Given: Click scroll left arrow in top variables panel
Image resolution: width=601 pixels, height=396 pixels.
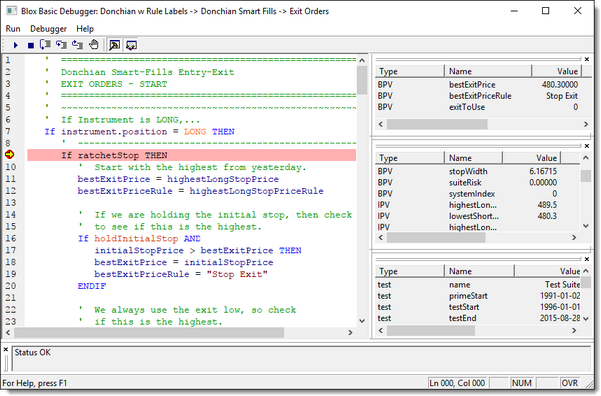Looking at the screenshot, I should point(381,124).
